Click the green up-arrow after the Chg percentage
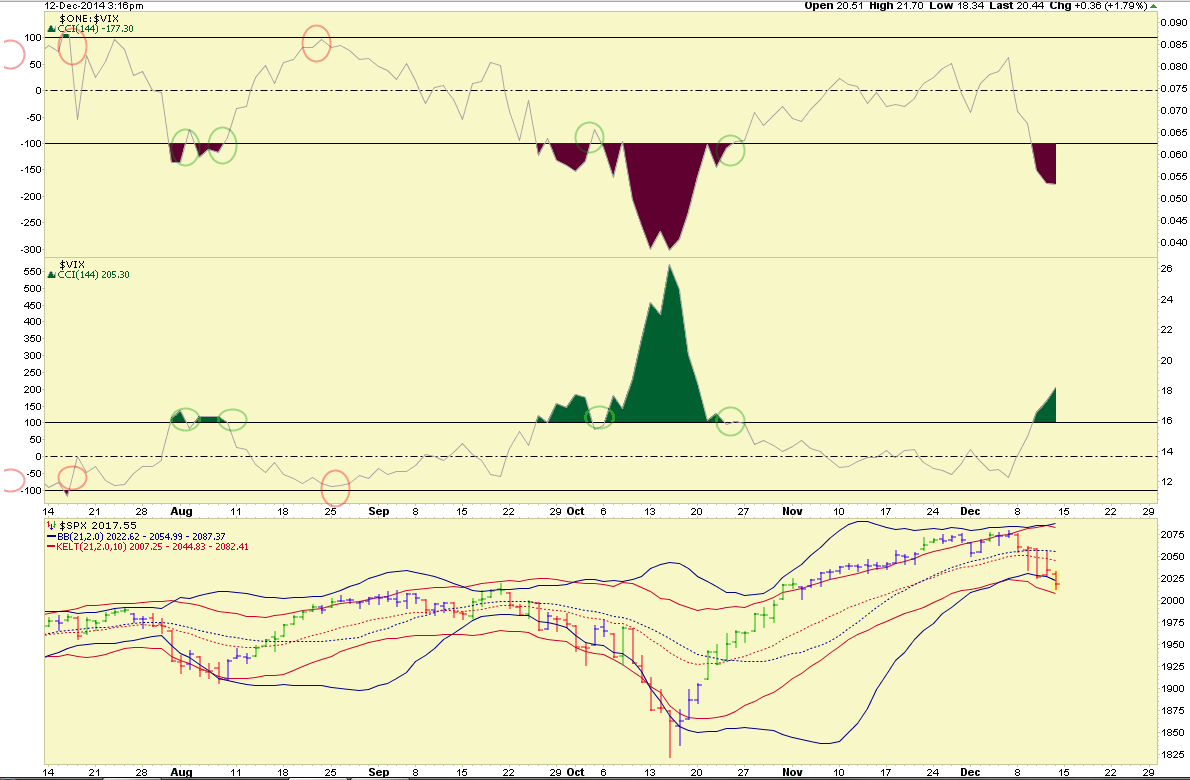The image size is (1190, 780). pos(1154,5)
